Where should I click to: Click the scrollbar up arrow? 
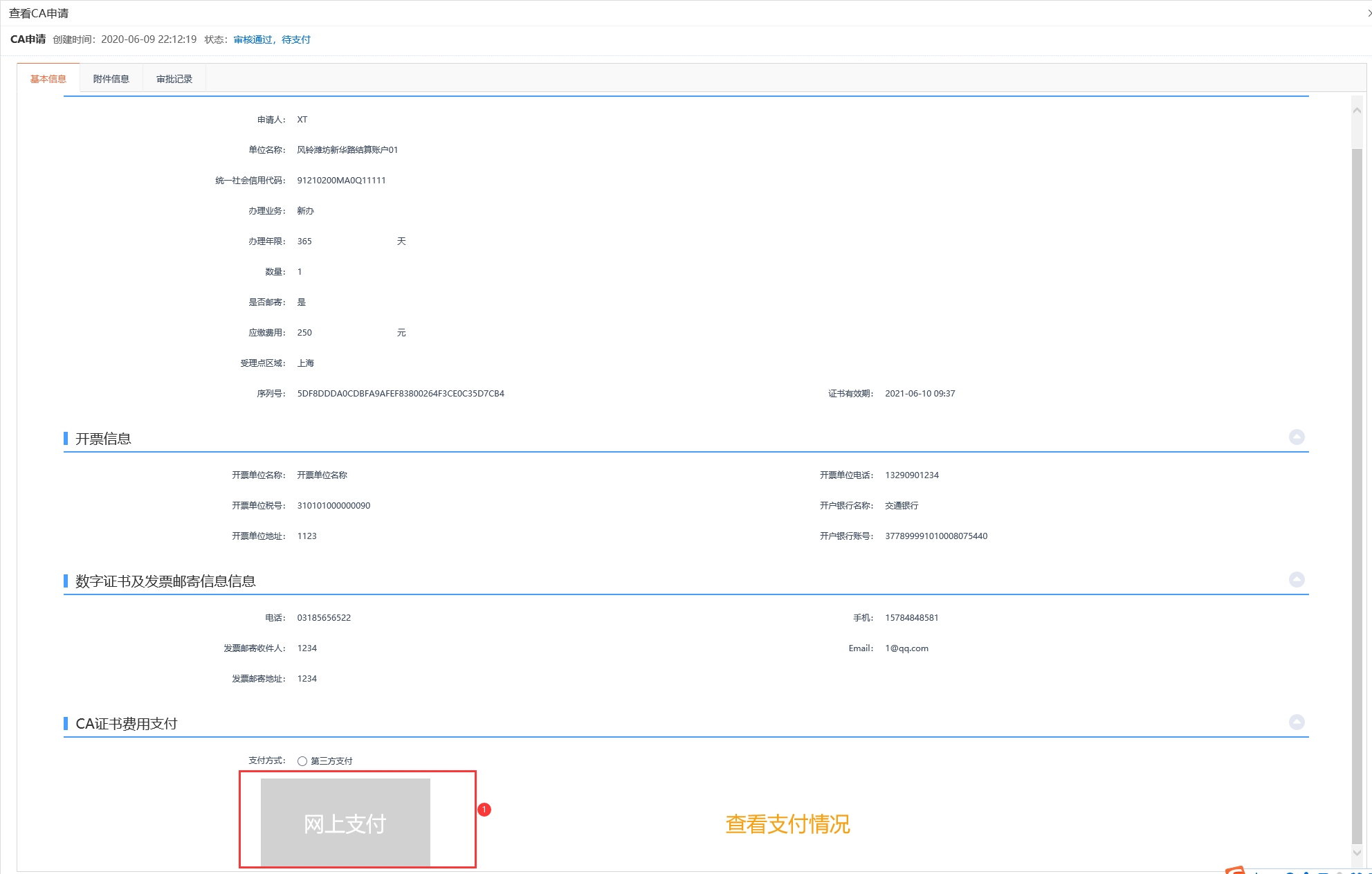tap(1357, 111)
